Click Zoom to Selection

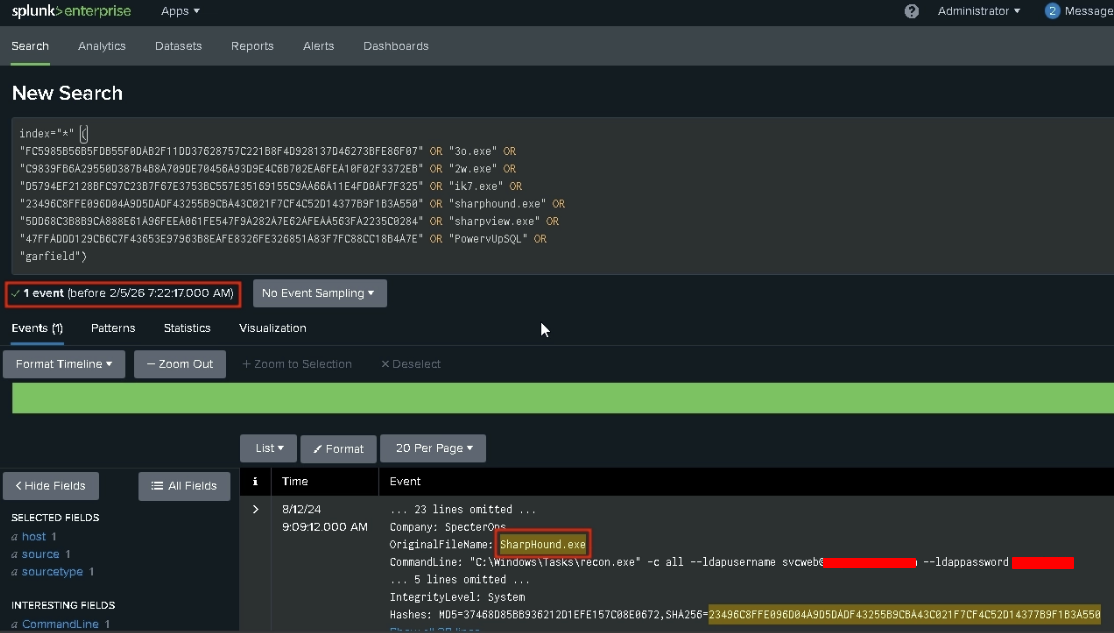296,364
